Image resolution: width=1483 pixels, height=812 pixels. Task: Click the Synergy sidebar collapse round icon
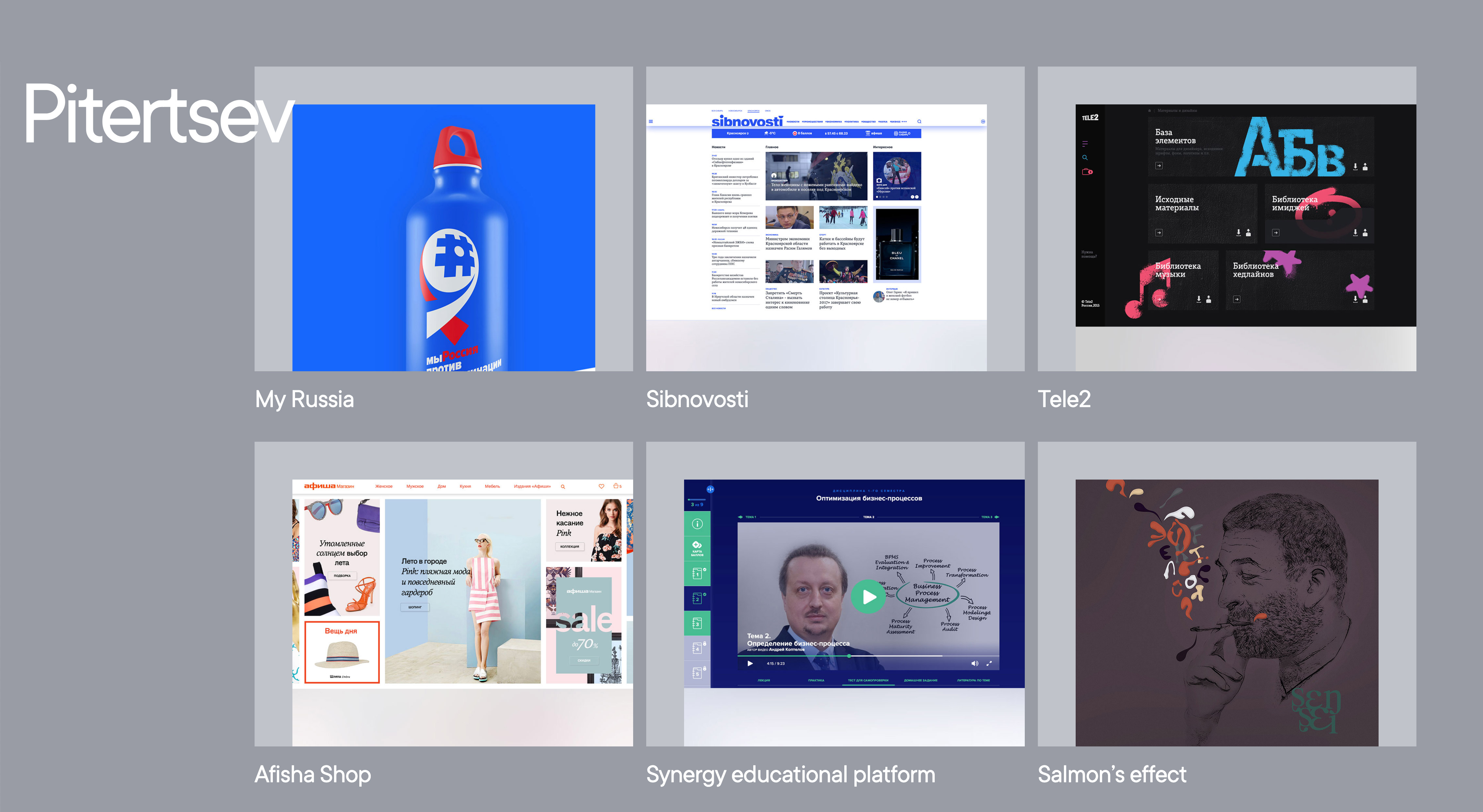coord(710,489)
